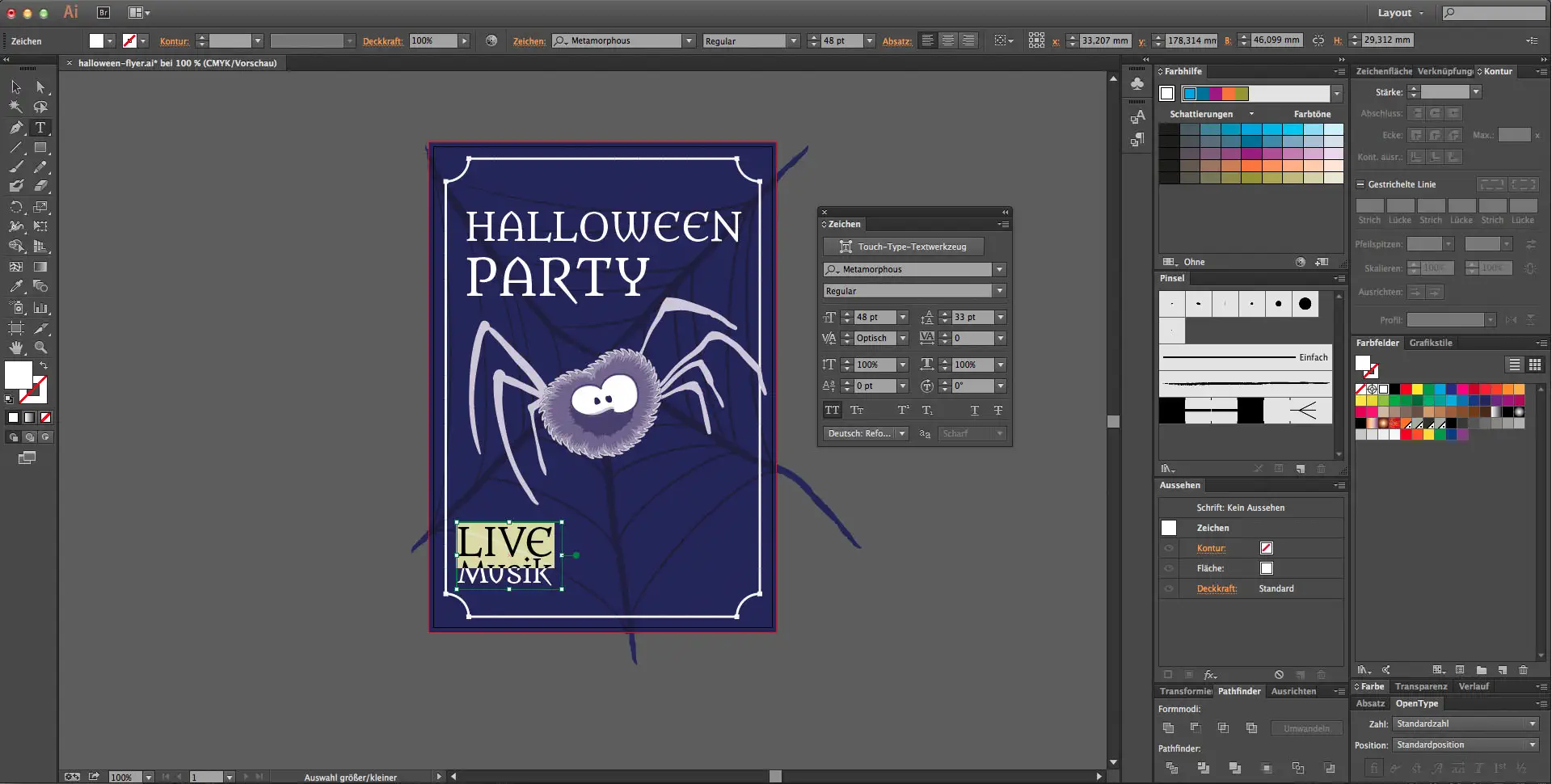The width and height of the screenshot is (1552, 784).
Task: Toggle visibility of Fläche in the Aussehen panel
Action: coord(1169,568)
